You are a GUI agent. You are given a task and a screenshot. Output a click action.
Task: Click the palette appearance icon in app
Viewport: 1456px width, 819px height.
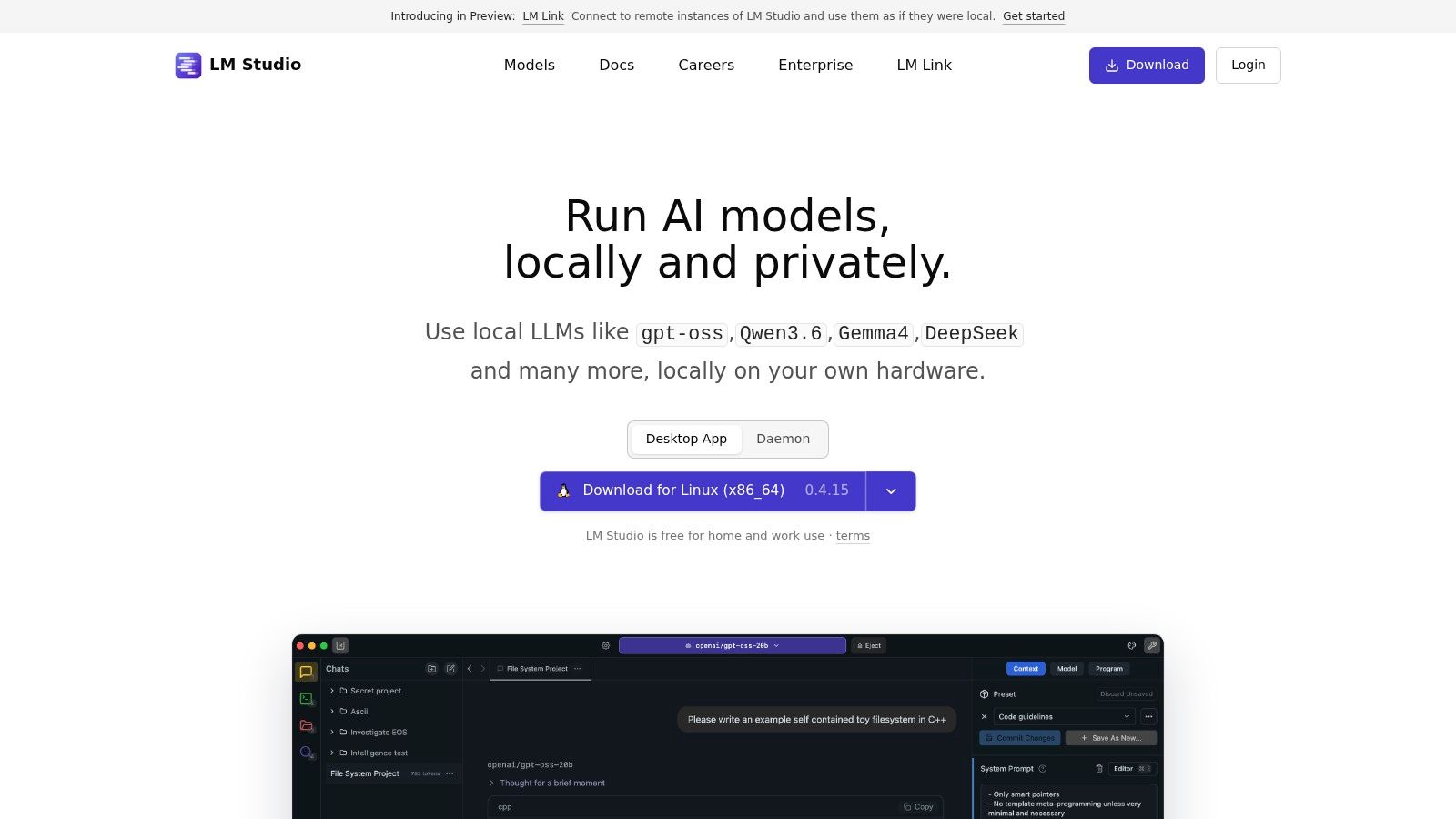pyautogui.click(x=1132, y=646)
